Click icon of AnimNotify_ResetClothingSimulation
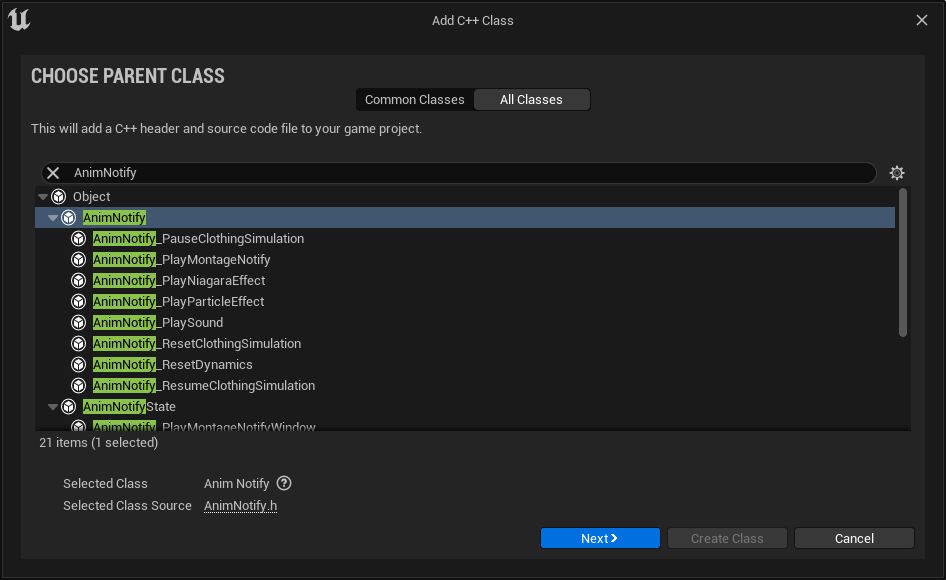The image size is (946, 580). 78,344
